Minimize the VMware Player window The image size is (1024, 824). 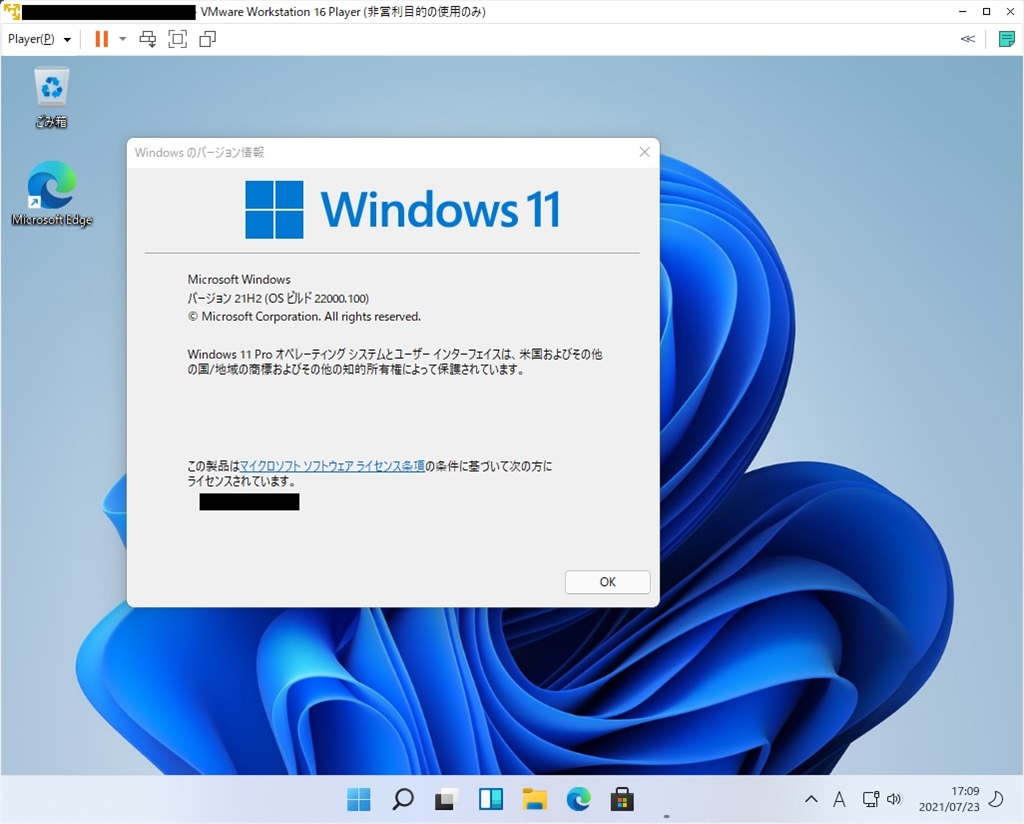point(963,12)
